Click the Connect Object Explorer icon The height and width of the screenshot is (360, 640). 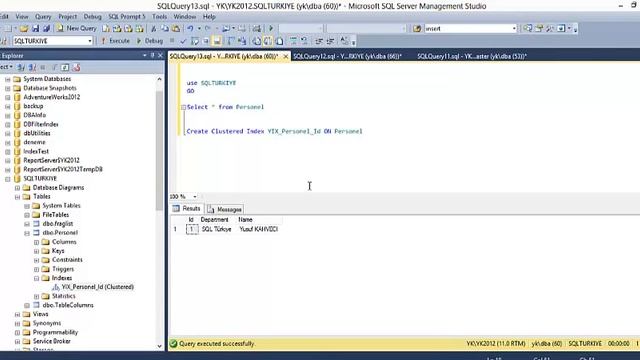(x=21, y=67)
